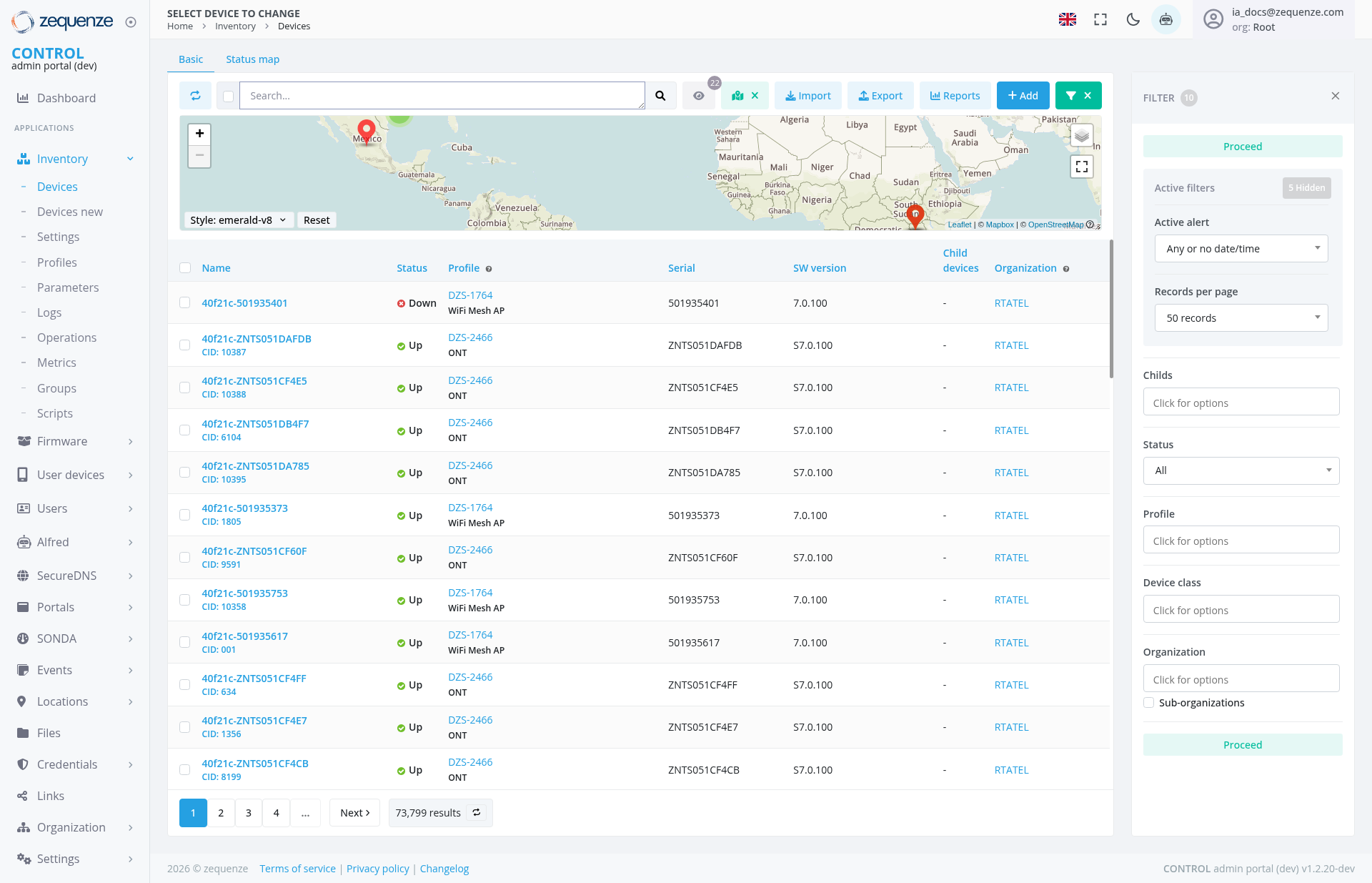Click the search magnifier button
Screen dimensions: 1372x883
(x=660, y=95)
